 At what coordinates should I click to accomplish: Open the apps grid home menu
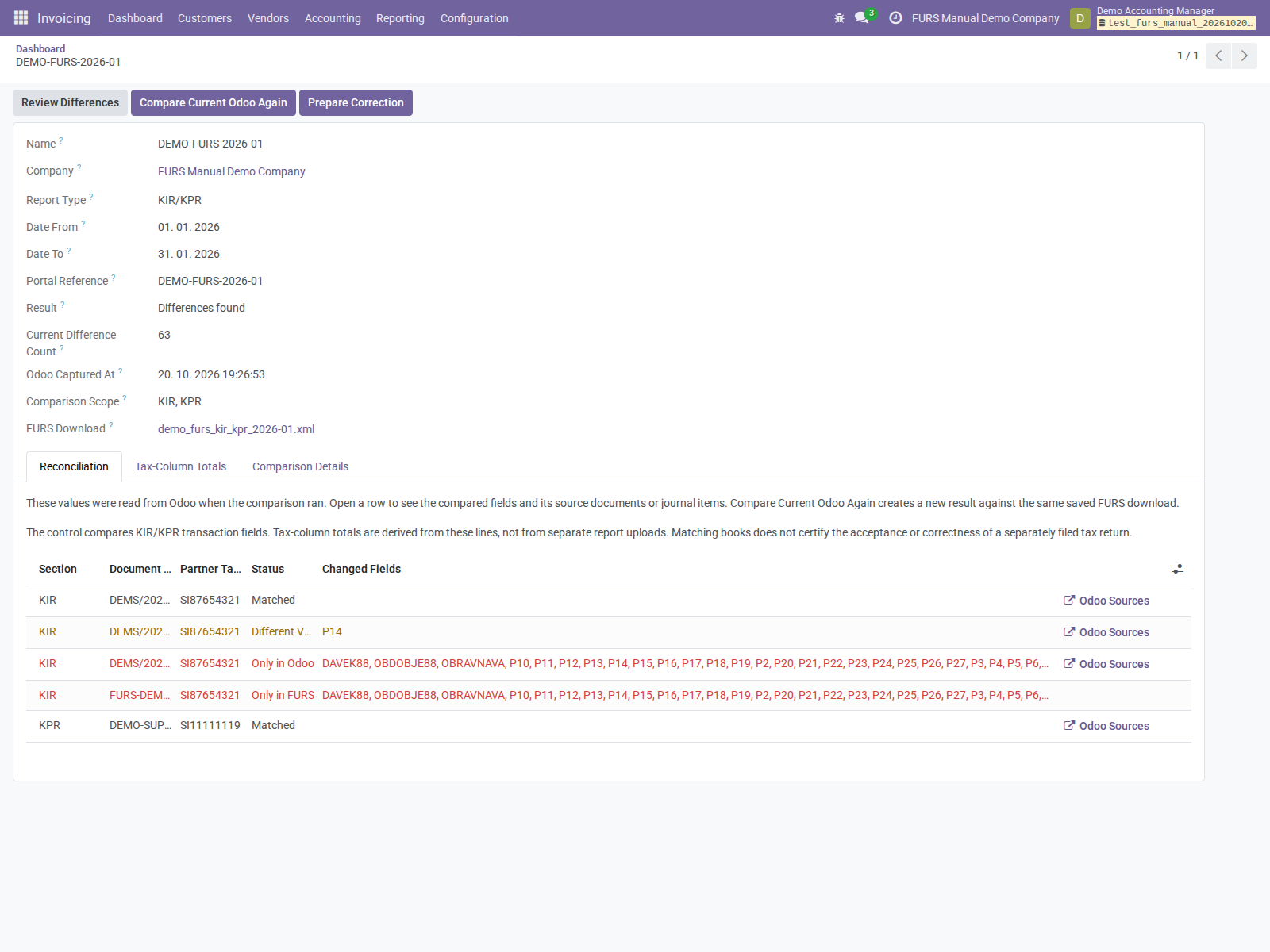click(x=21, y=17)
